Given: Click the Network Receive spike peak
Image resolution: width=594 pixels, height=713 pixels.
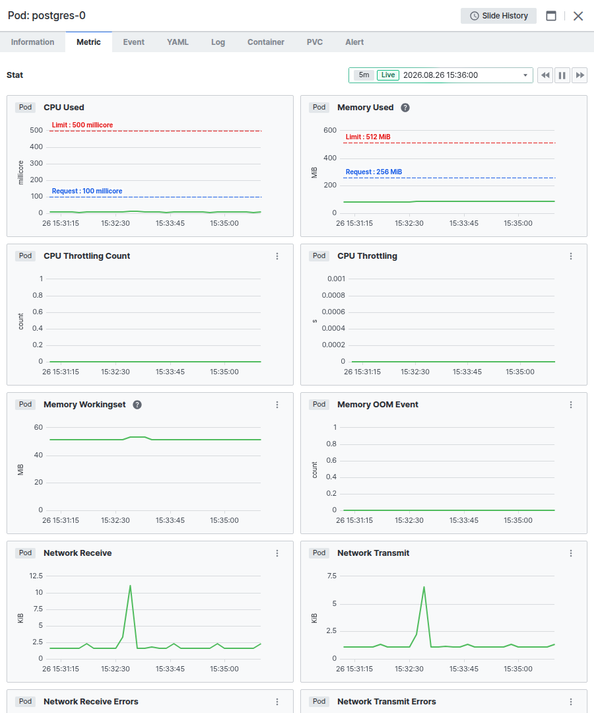Looking at the screenshot, I should coord(130,586).
